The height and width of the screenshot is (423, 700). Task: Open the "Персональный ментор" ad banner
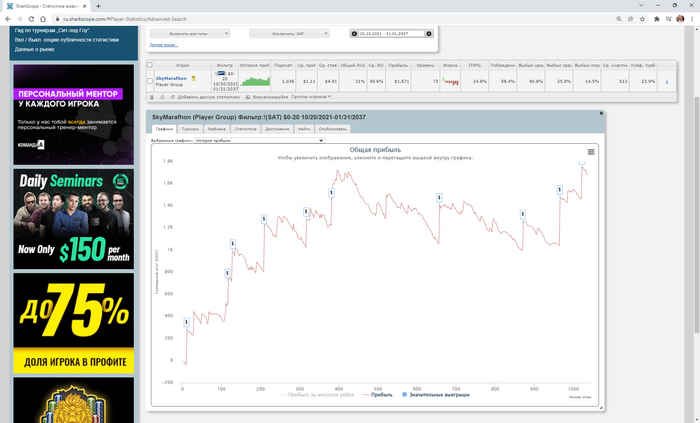coord(74,115)
